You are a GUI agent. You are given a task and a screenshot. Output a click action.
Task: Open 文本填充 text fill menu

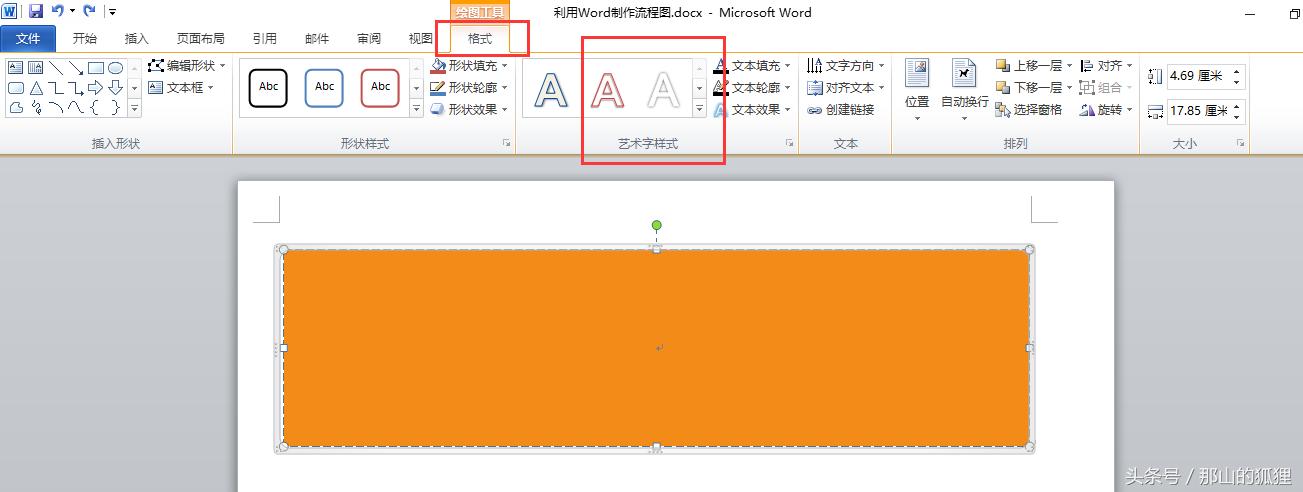tap(753, 65)
